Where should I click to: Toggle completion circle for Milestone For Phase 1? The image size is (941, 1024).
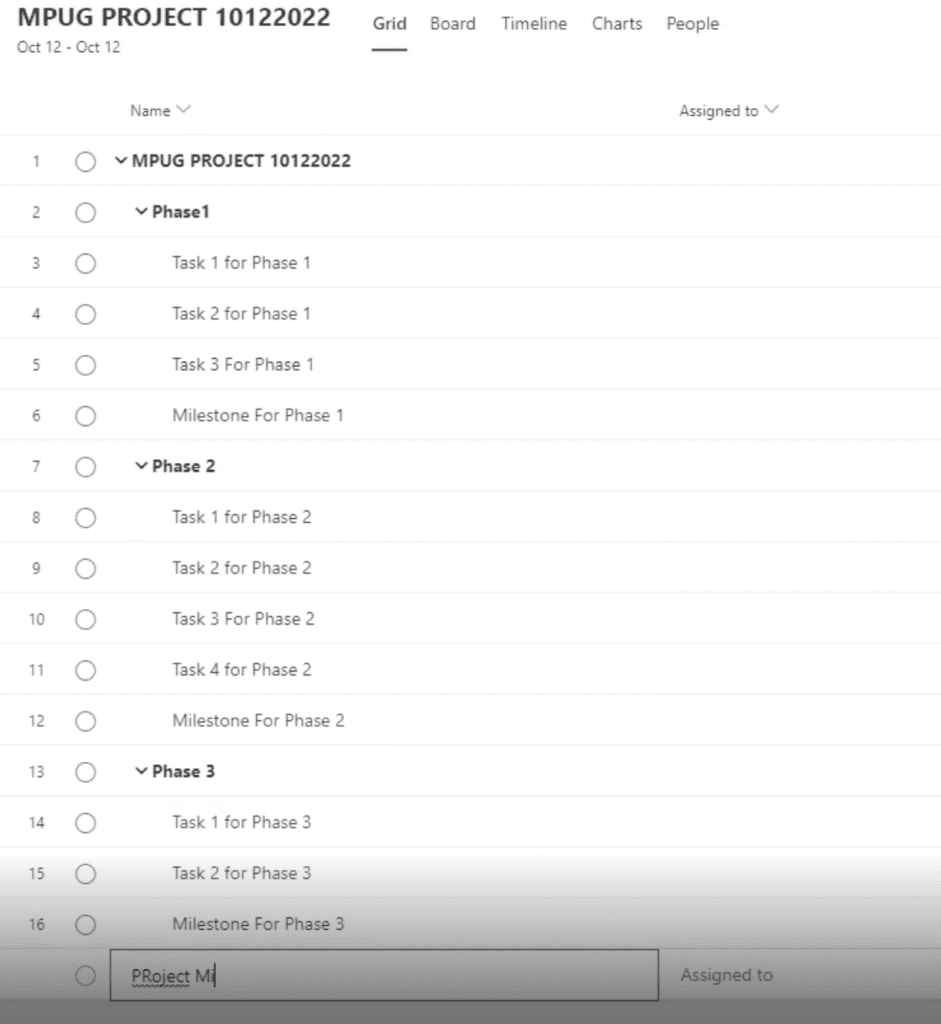tap(86, 416)
